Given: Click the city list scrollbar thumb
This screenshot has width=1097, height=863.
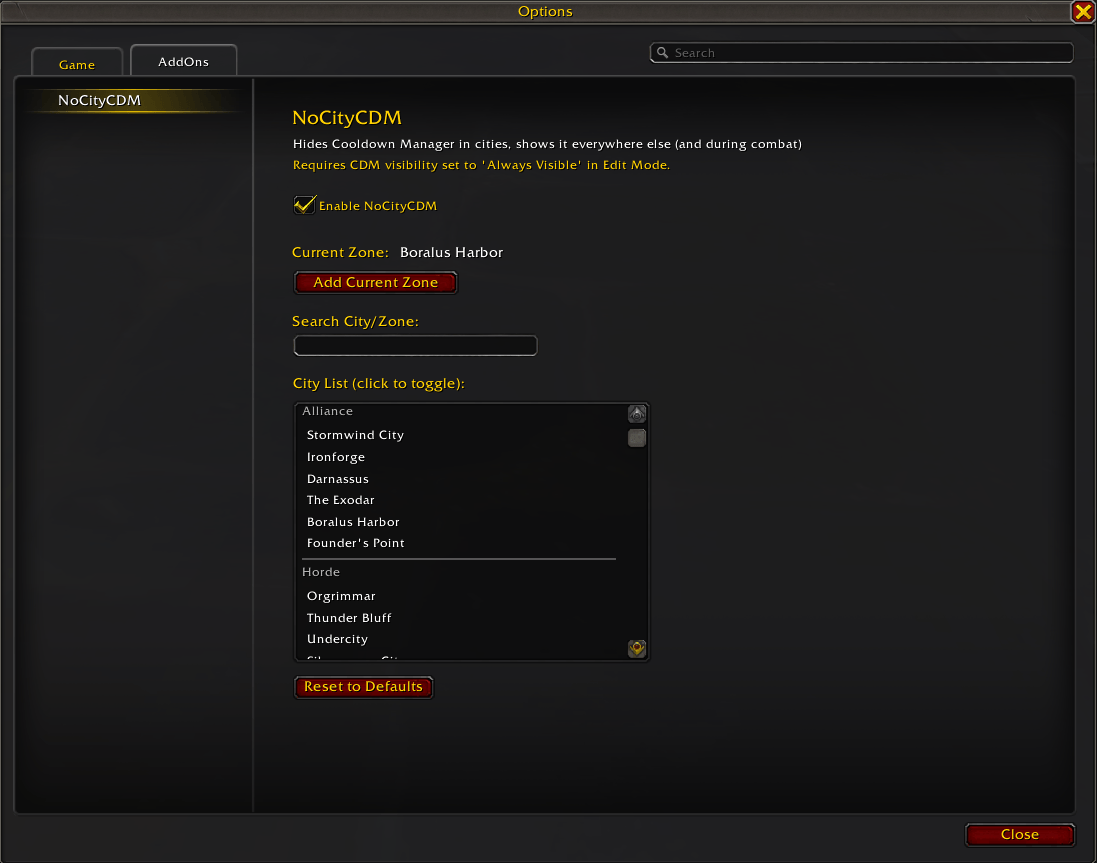Looking at the screenshot, I should 637,438.
